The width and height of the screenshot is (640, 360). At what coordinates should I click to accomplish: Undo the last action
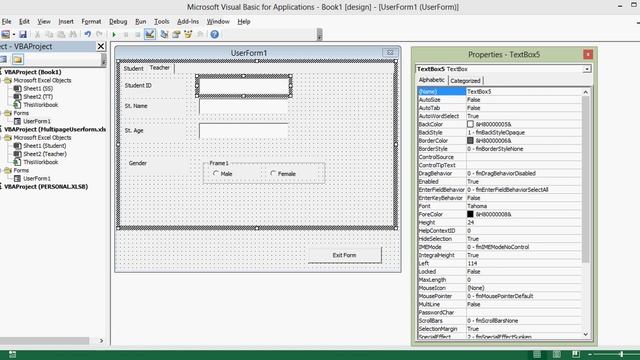pyautogui.click(x=87, y=34)
